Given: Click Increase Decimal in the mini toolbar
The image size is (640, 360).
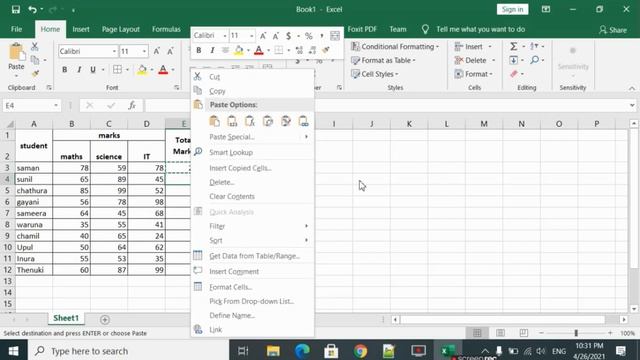Looking at the screenshot, I should (299, 50).
